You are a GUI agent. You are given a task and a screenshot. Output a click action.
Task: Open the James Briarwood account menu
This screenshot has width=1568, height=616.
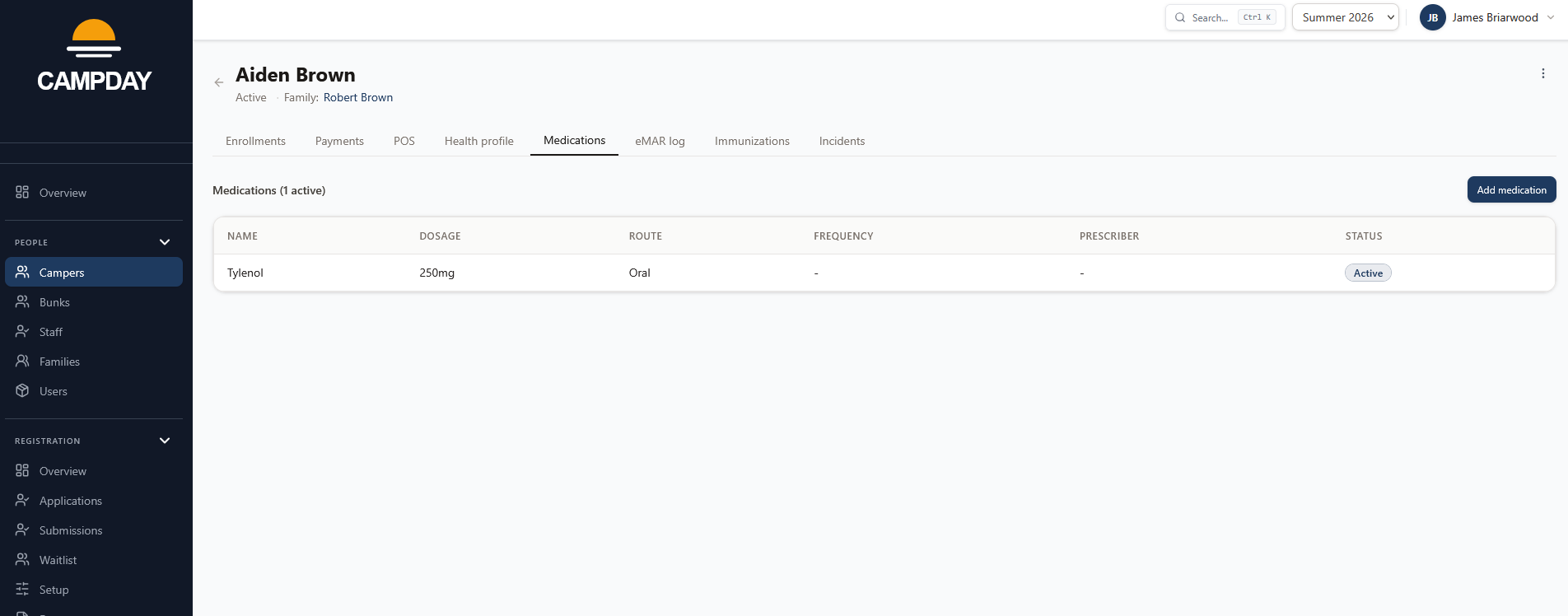click(1487, 17)
